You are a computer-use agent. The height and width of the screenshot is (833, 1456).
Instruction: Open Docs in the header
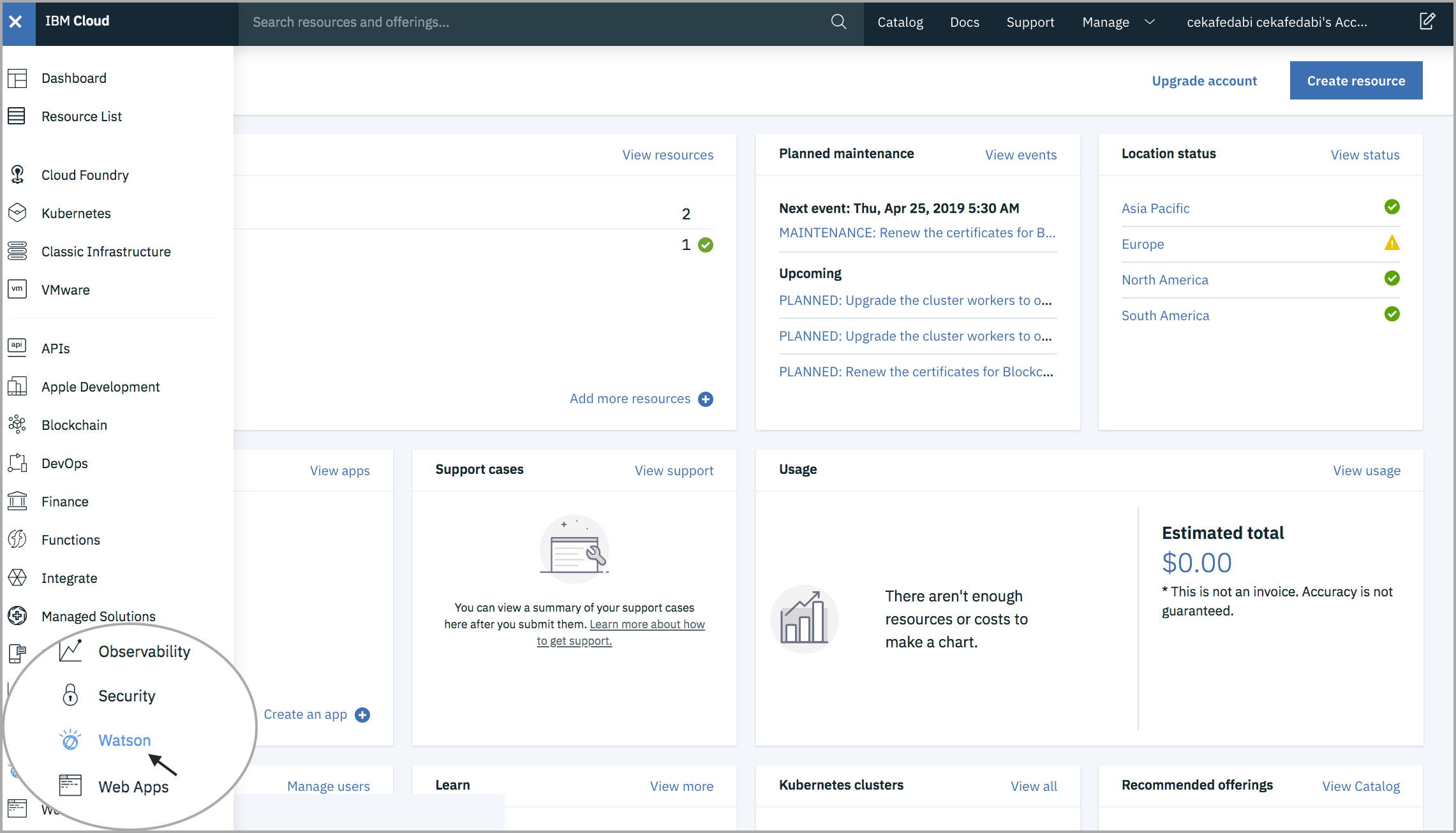click(x=964, y=22)
